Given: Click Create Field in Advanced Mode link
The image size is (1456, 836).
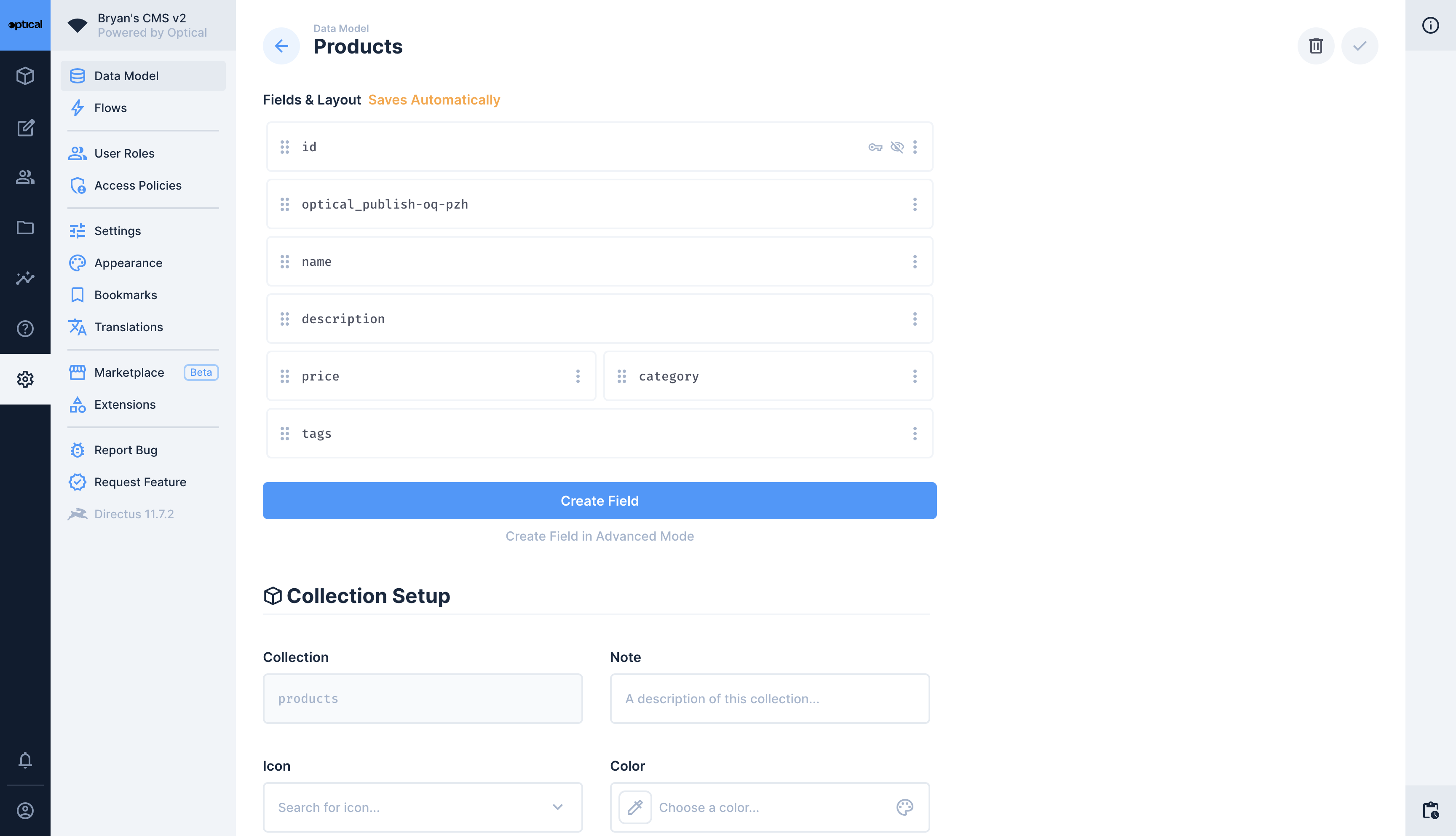Looking at the screenshot, I should tap(599, 536).
